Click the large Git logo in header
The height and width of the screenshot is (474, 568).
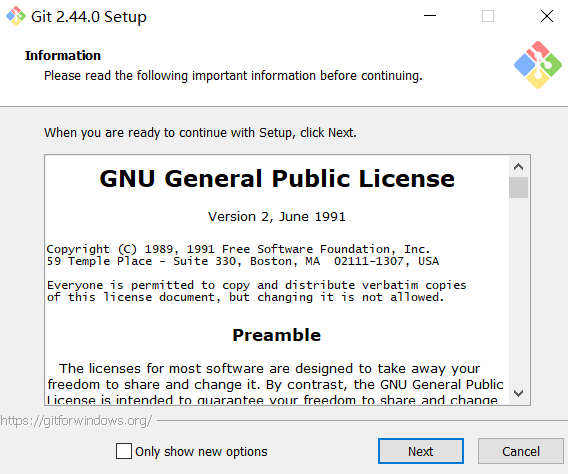pos(538,65)
